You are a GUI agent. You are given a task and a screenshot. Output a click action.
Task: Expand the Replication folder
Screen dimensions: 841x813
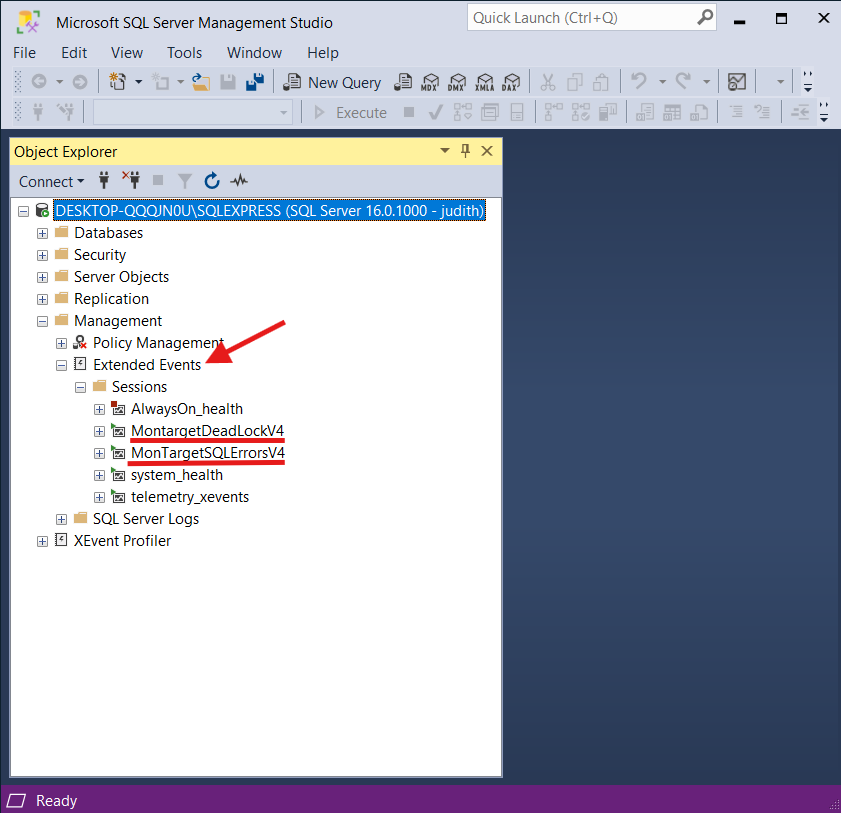click(x=42, y=299)
